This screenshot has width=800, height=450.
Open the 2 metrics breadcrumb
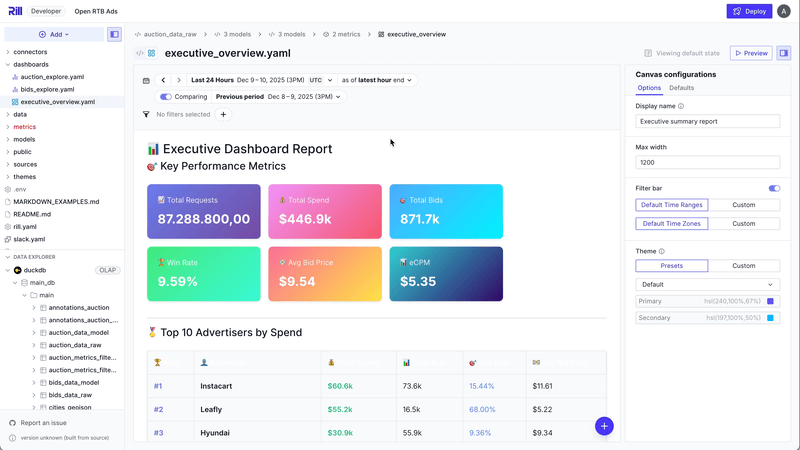pyautogui.click(x=343, y=34)
